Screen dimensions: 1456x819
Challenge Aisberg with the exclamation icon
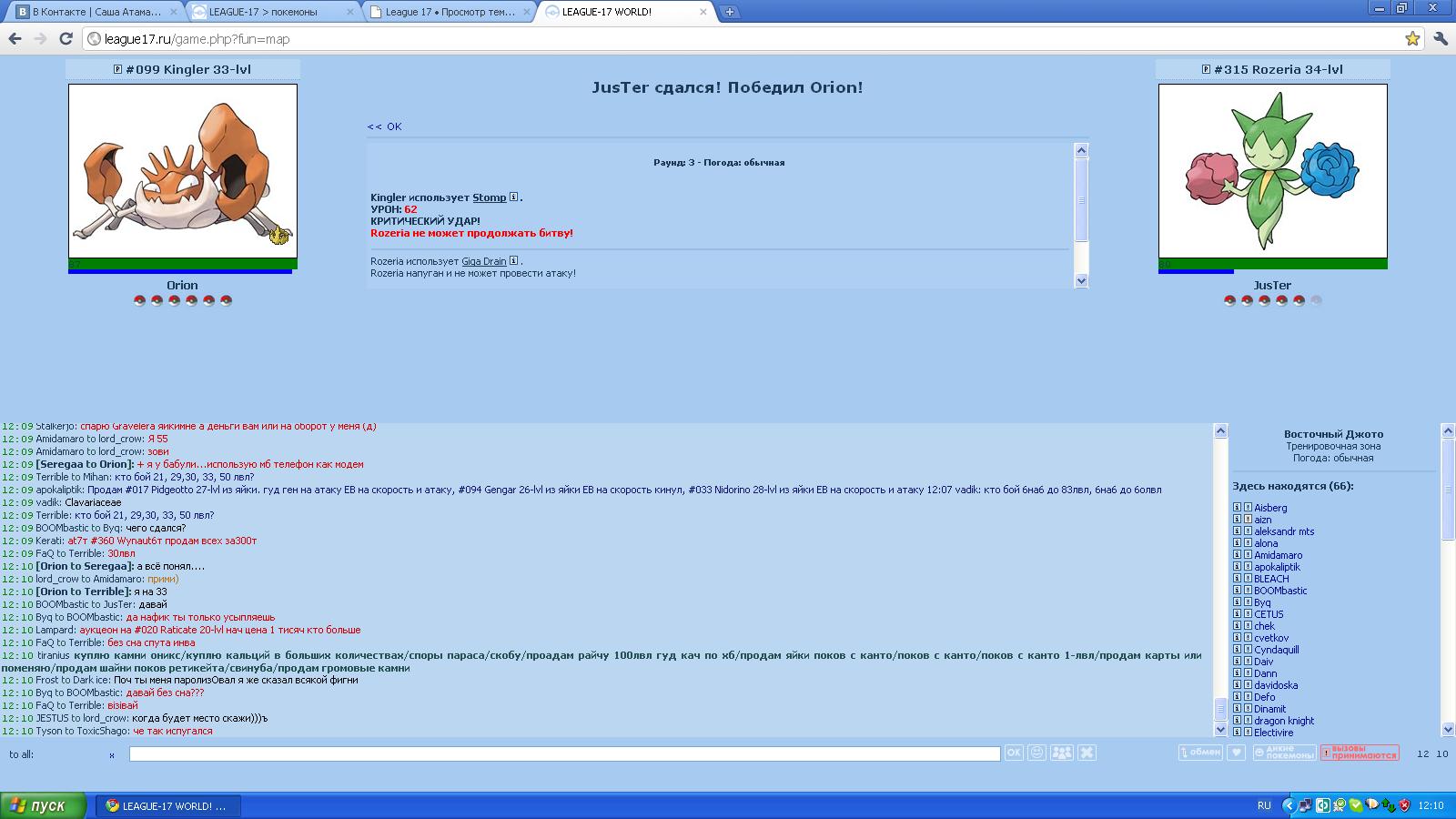click(1248, 508)
